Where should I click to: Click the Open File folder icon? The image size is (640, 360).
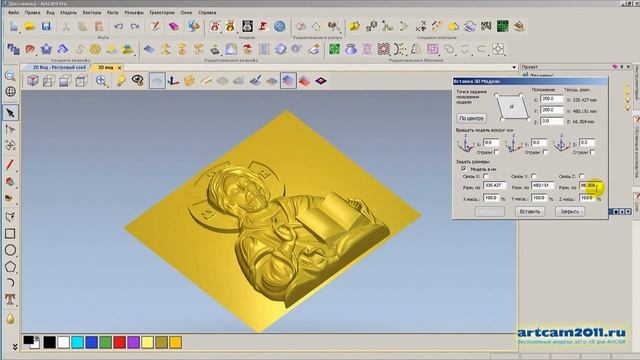(30, 27)
